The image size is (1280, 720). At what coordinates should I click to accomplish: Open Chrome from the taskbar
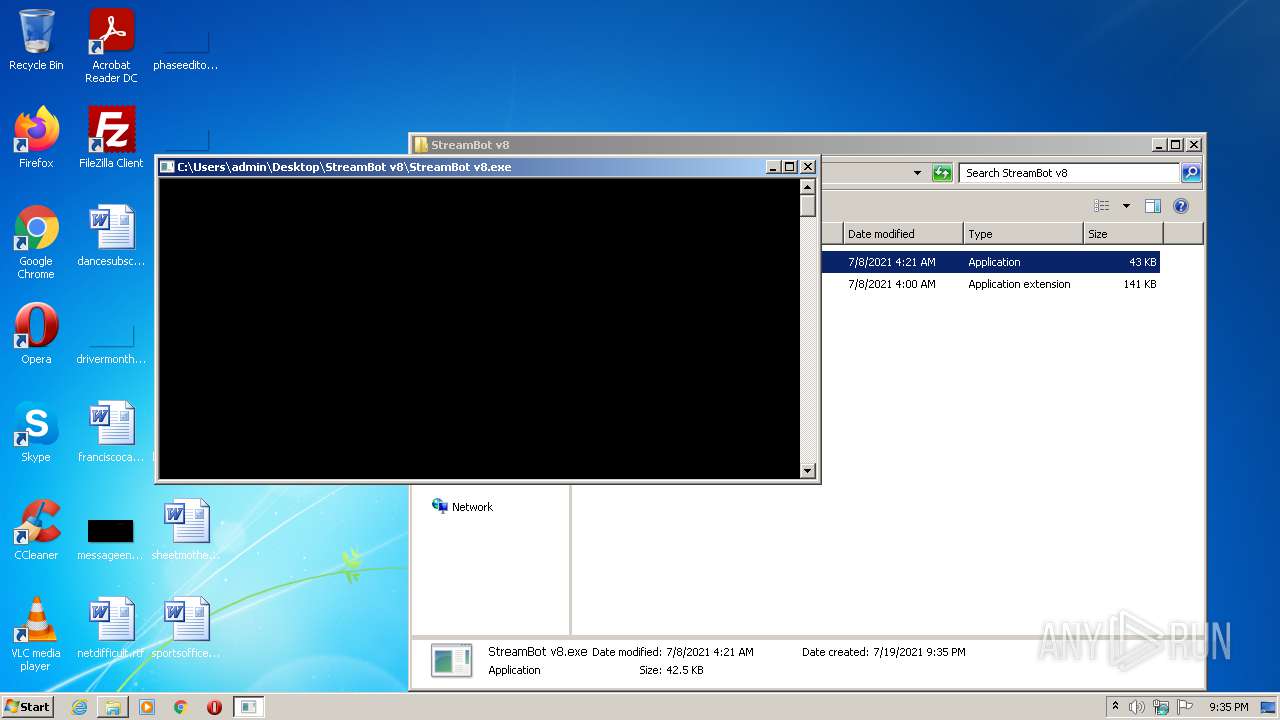point(180,707)
